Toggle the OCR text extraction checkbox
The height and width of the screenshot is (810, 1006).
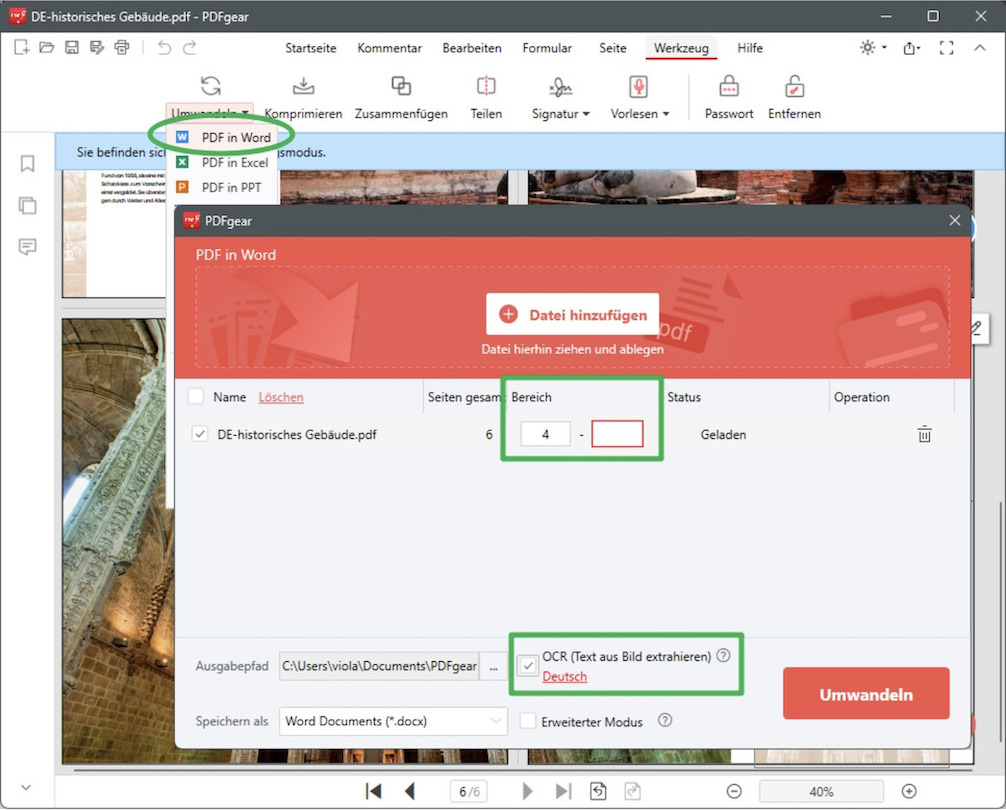(527, 665)
